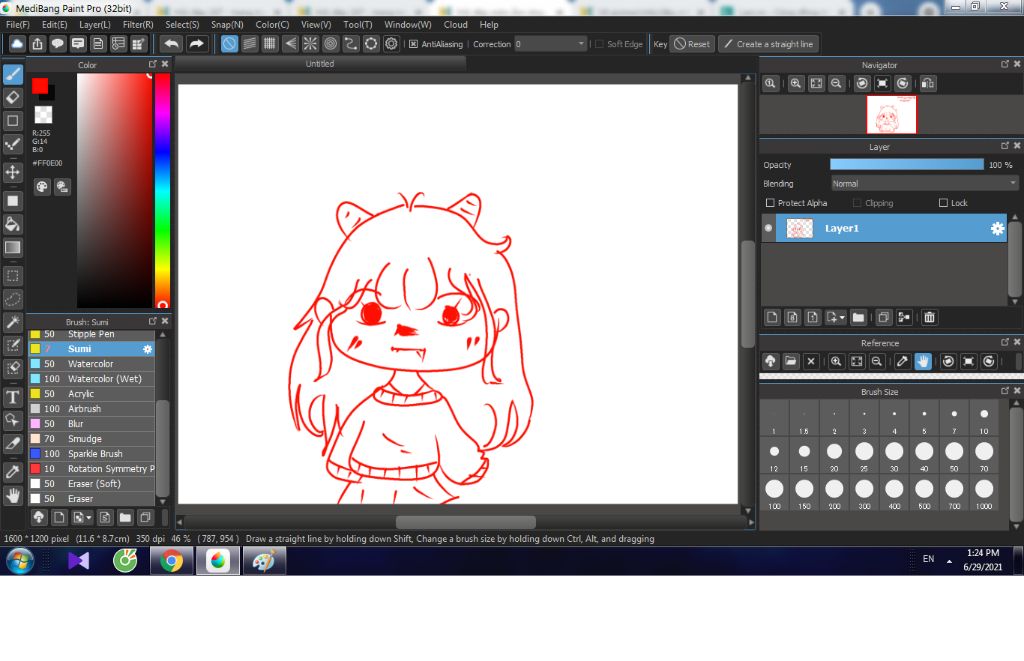This screenshot has height=661, width=1024.
Task: Open Chrome from the taskbar
Action: coord(171,561)
